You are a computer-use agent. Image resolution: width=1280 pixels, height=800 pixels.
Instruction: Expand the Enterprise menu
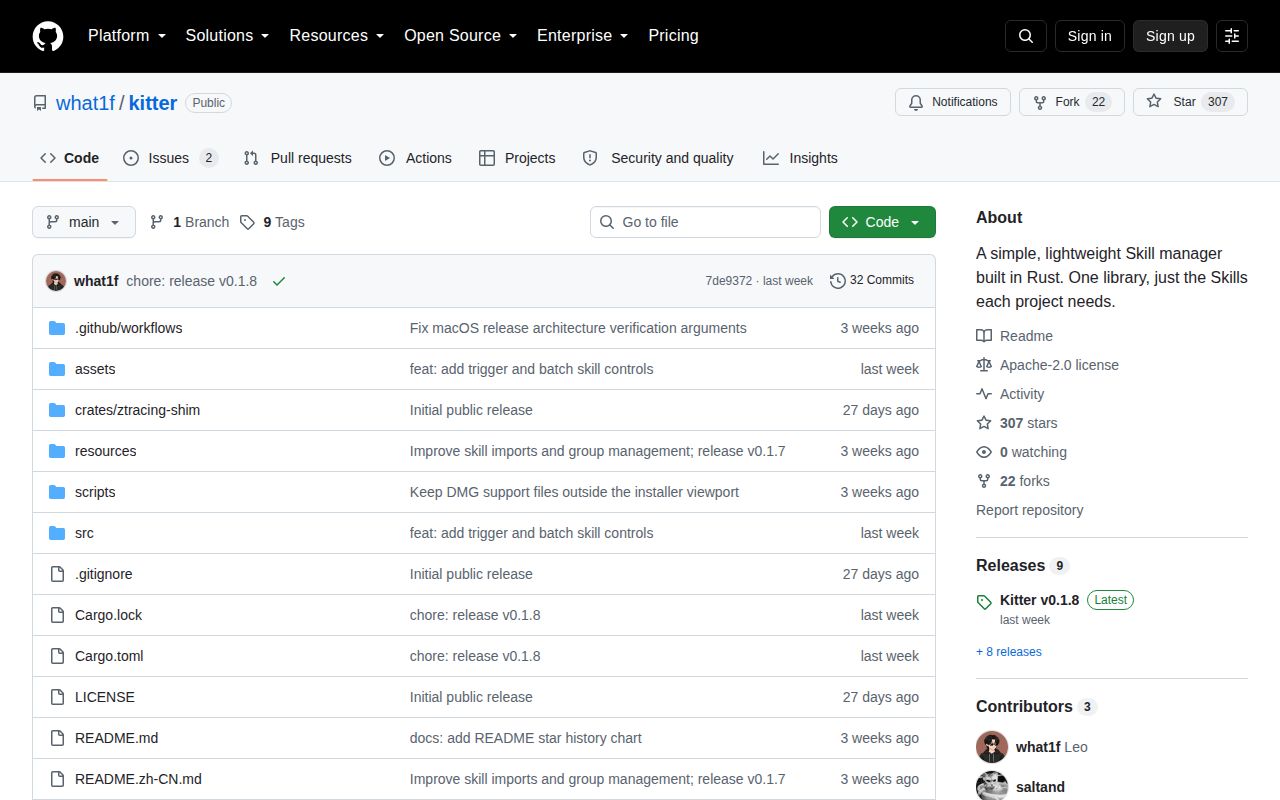[x=583, y=35]
